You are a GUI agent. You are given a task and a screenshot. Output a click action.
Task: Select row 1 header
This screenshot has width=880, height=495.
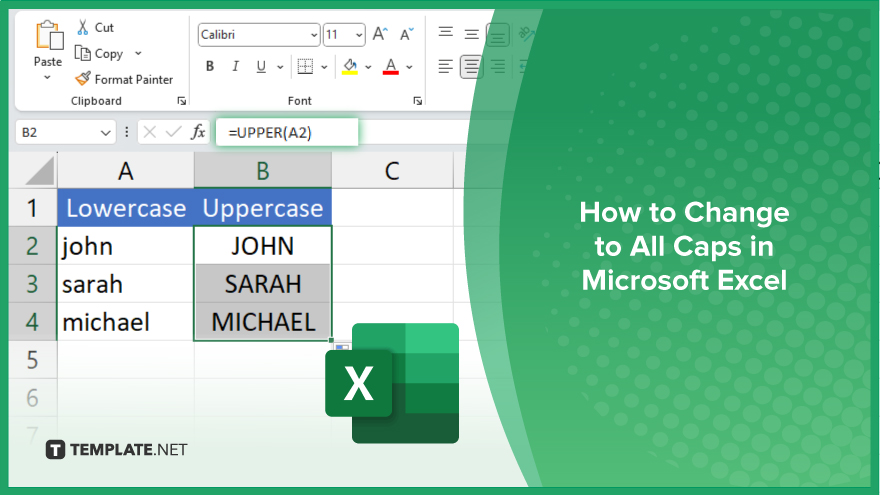pos(33,208)
